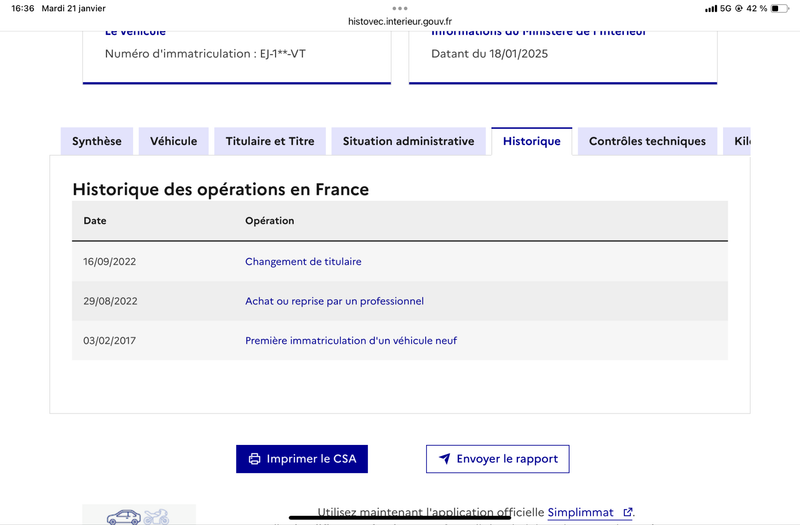Click the printer icon on Imprimer le CSA
This screenshot has width=800, height=525.
pos(254,459)
